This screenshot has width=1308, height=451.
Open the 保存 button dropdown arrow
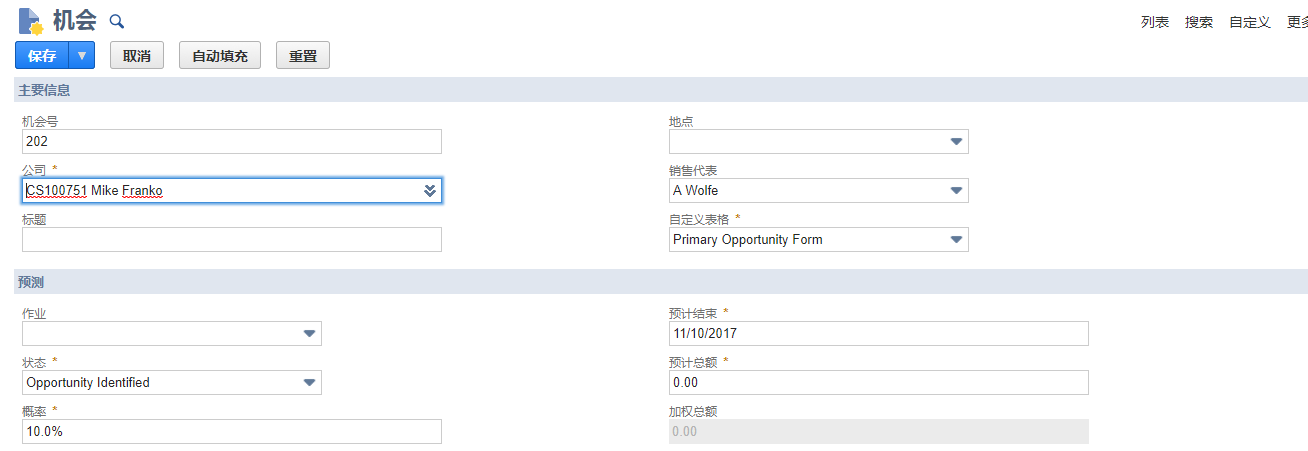[x=82, y=56]
